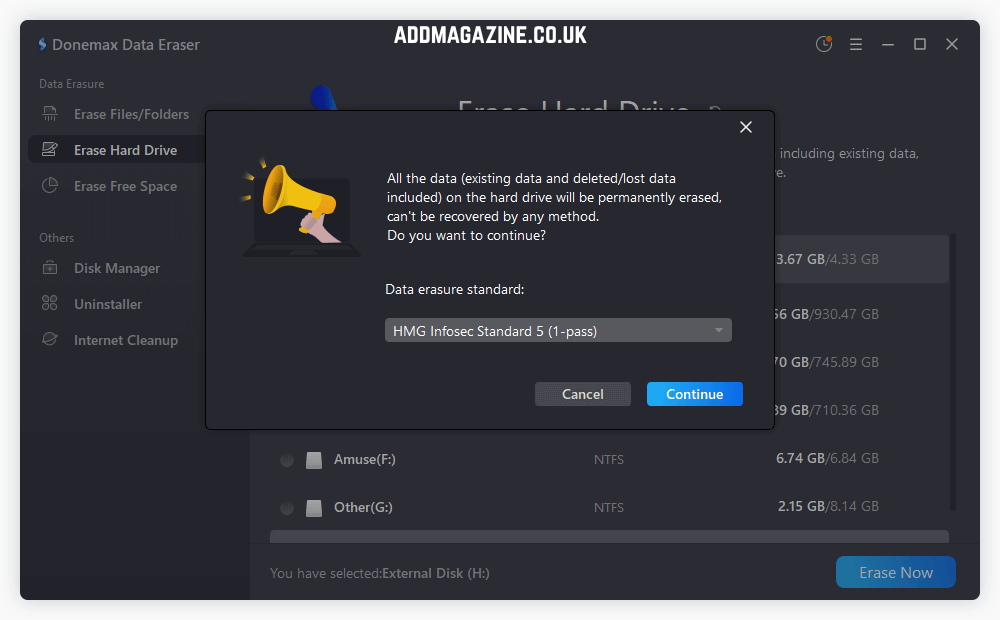Maximize the Donemax Data Eraser window
This screenshot has height=620, width=1000.
tap(920, 44)
